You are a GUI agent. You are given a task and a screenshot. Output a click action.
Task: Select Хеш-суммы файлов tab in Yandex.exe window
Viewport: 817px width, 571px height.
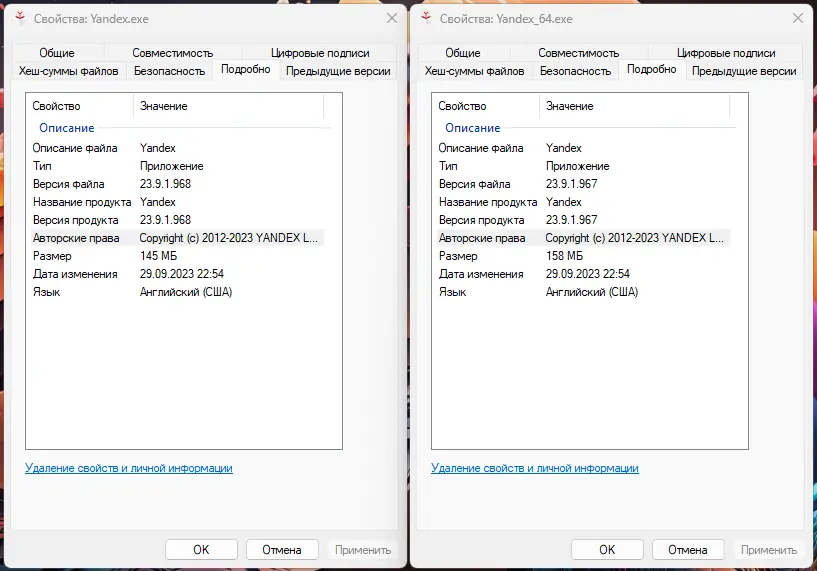click(x=69, y=71)
